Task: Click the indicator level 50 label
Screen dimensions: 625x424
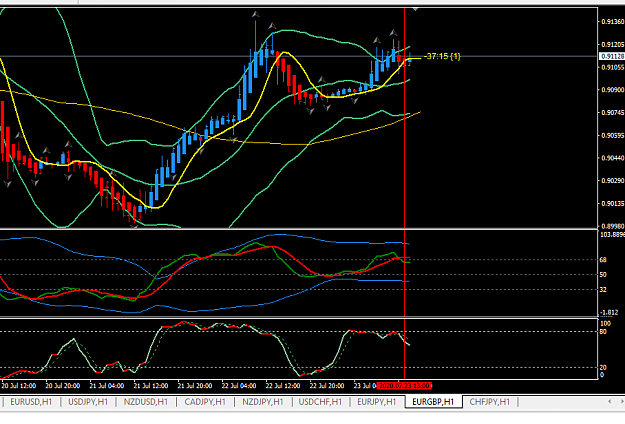Action: tap(603, 275)
